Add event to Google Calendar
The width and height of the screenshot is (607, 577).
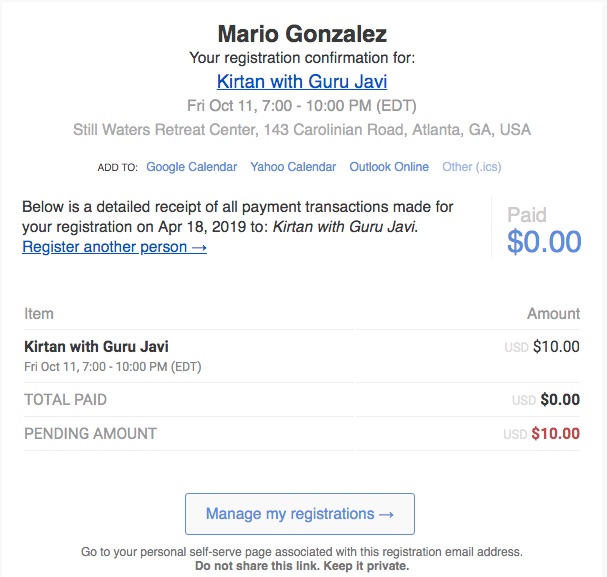click(192, 167)
